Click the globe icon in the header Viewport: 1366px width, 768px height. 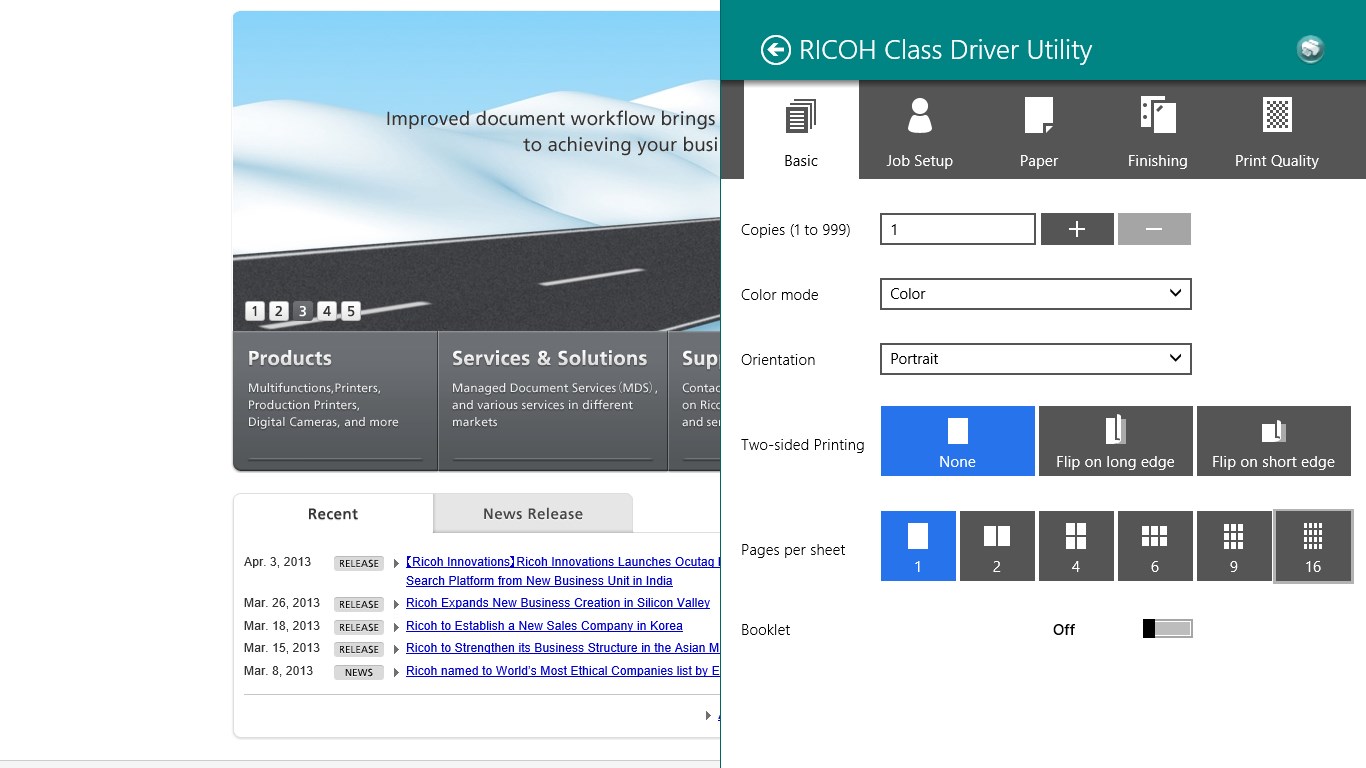(1310, 49)
